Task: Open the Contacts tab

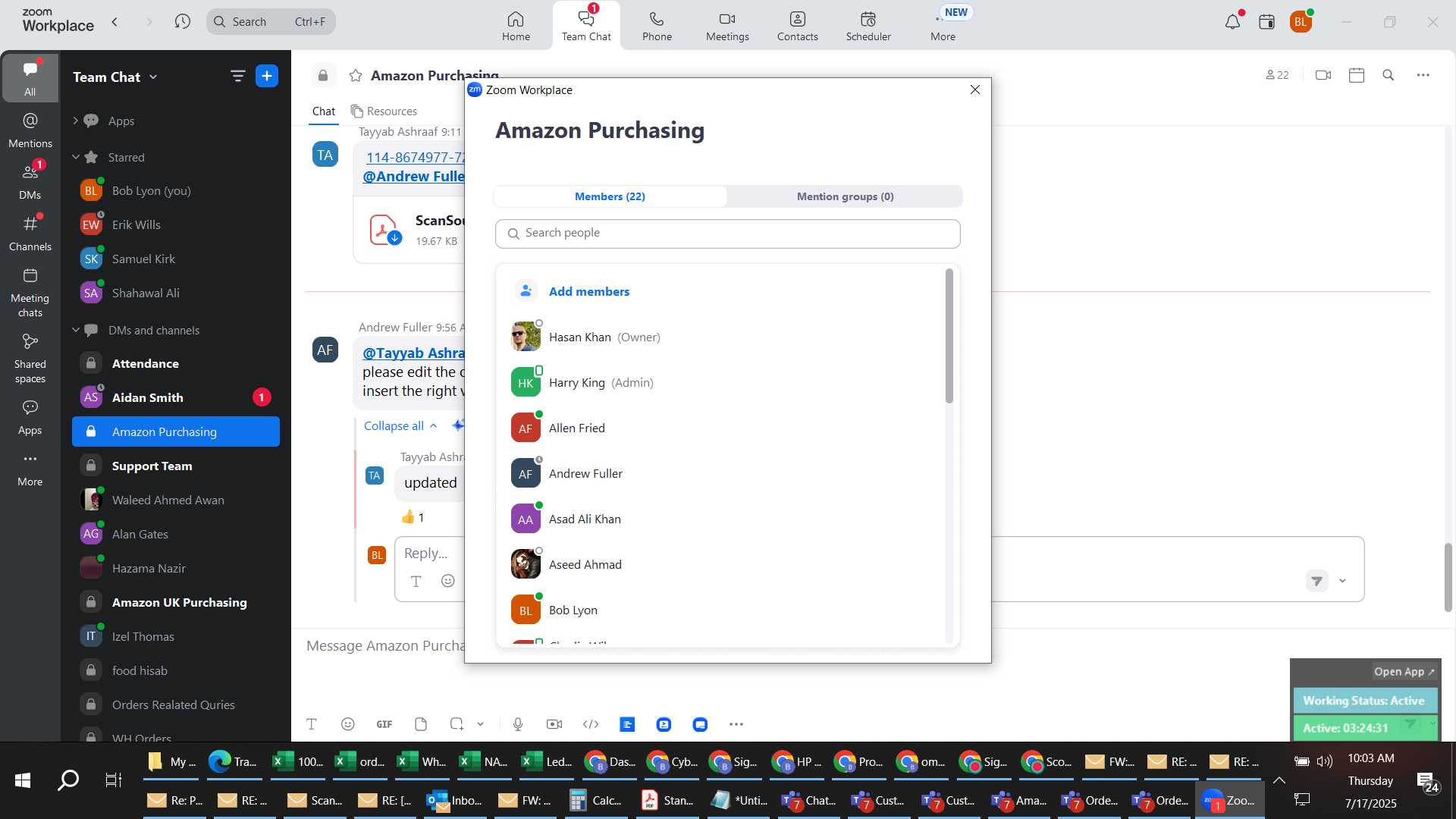Action: [x=797, y=26]
